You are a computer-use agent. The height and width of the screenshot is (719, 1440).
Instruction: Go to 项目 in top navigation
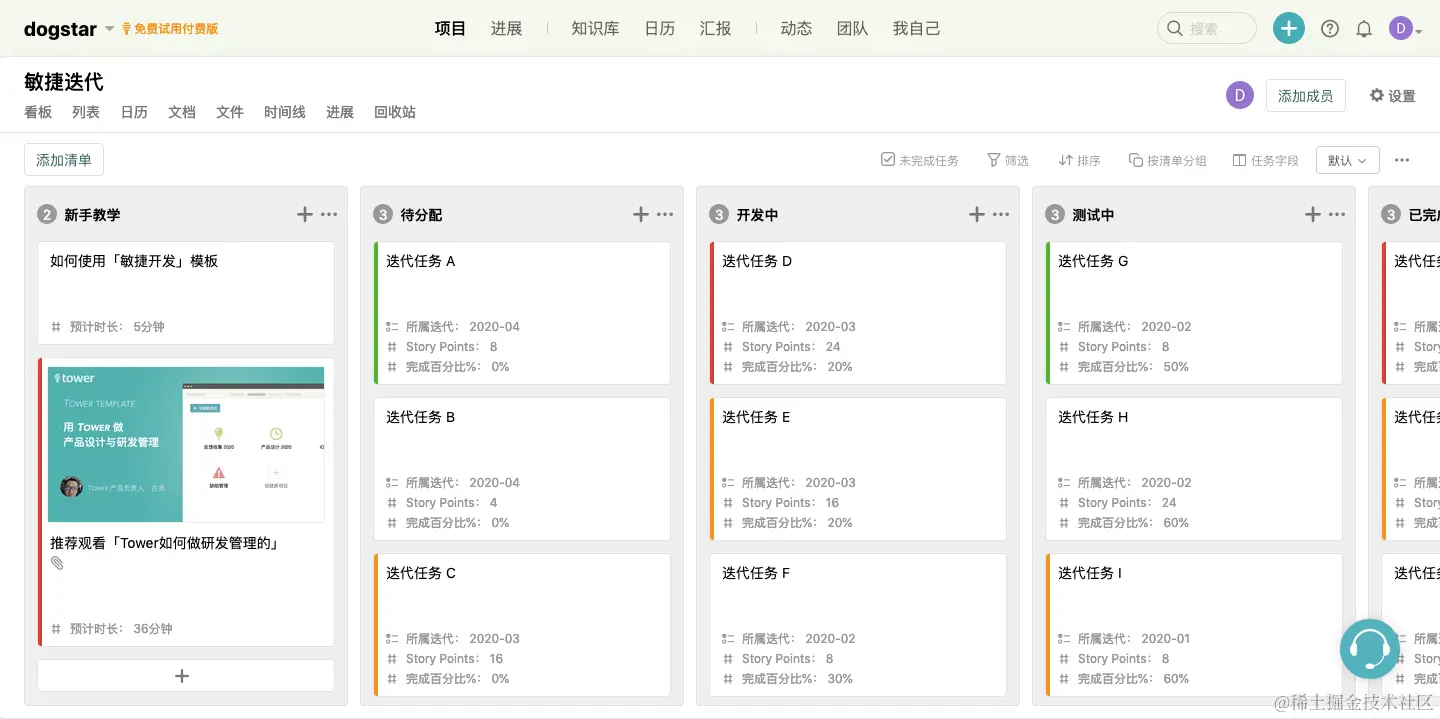[451, 28]
